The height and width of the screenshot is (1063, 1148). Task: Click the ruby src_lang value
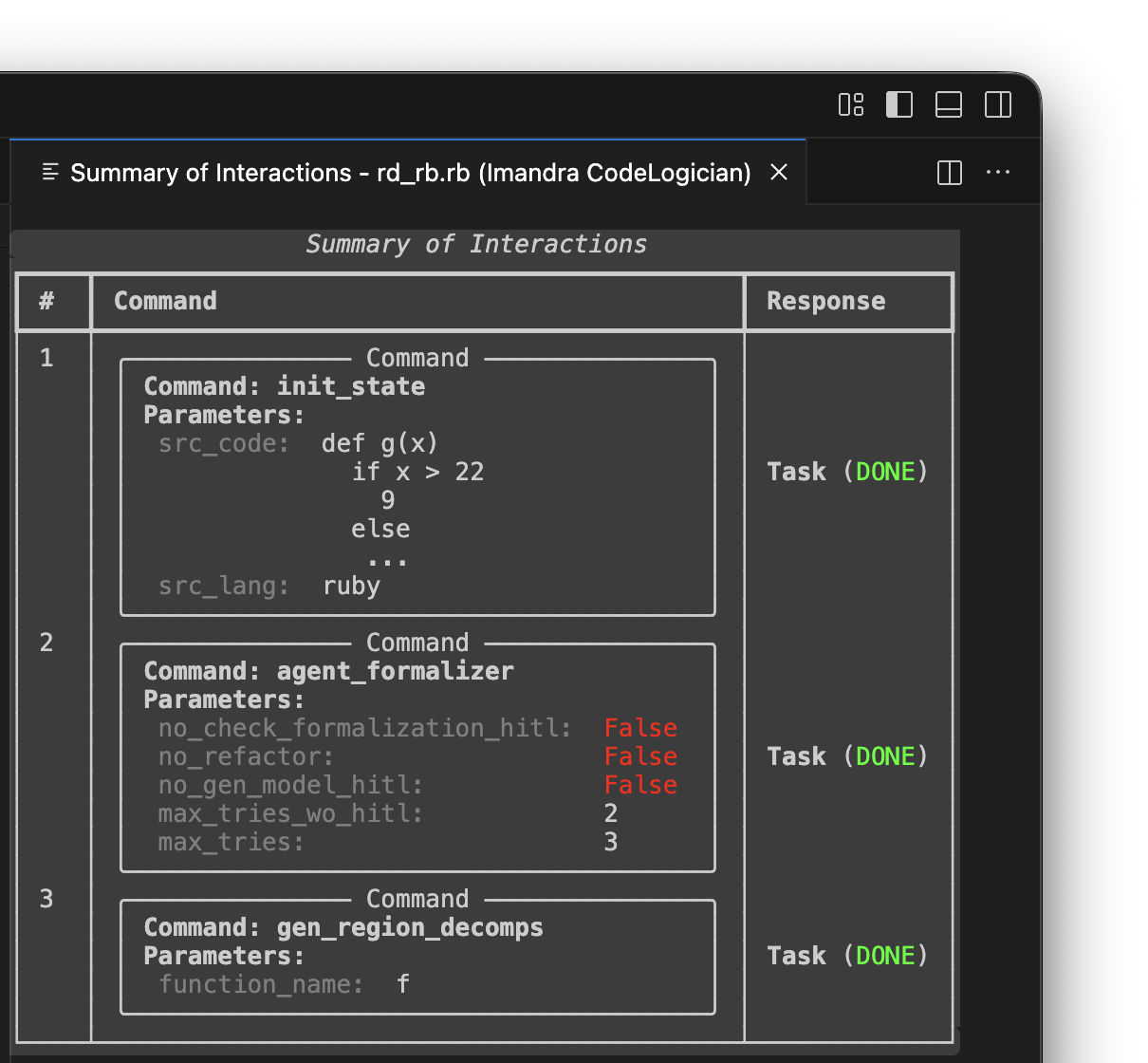tap(350, 586)
